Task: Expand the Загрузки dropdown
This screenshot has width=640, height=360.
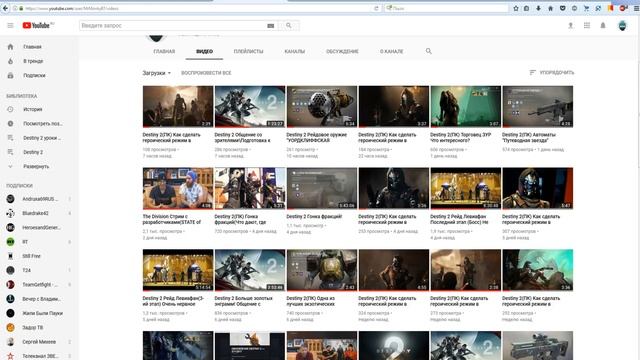Action: [156, 73]
